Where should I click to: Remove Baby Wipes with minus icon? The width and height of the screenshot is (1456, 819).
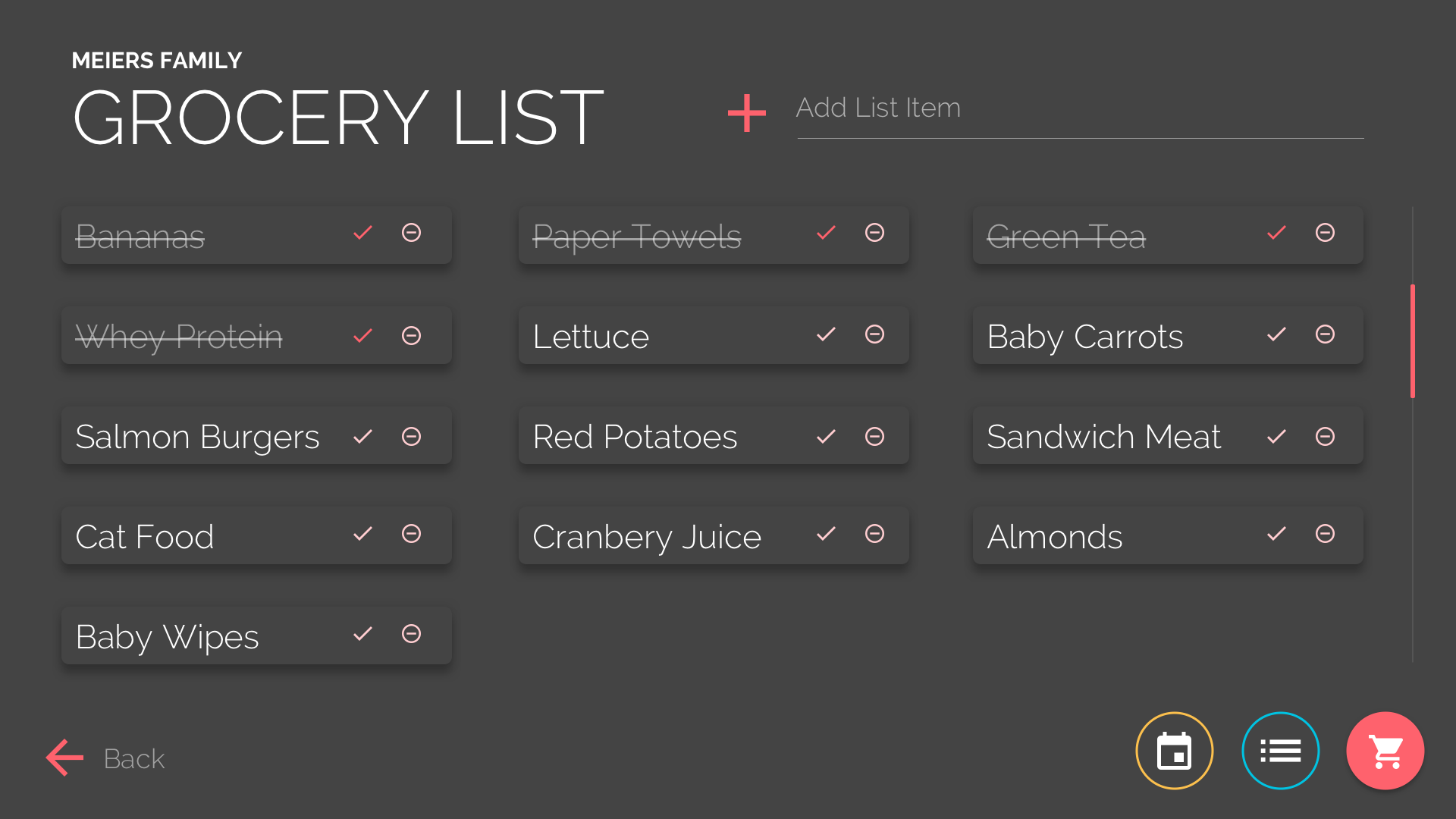point(411,633)
